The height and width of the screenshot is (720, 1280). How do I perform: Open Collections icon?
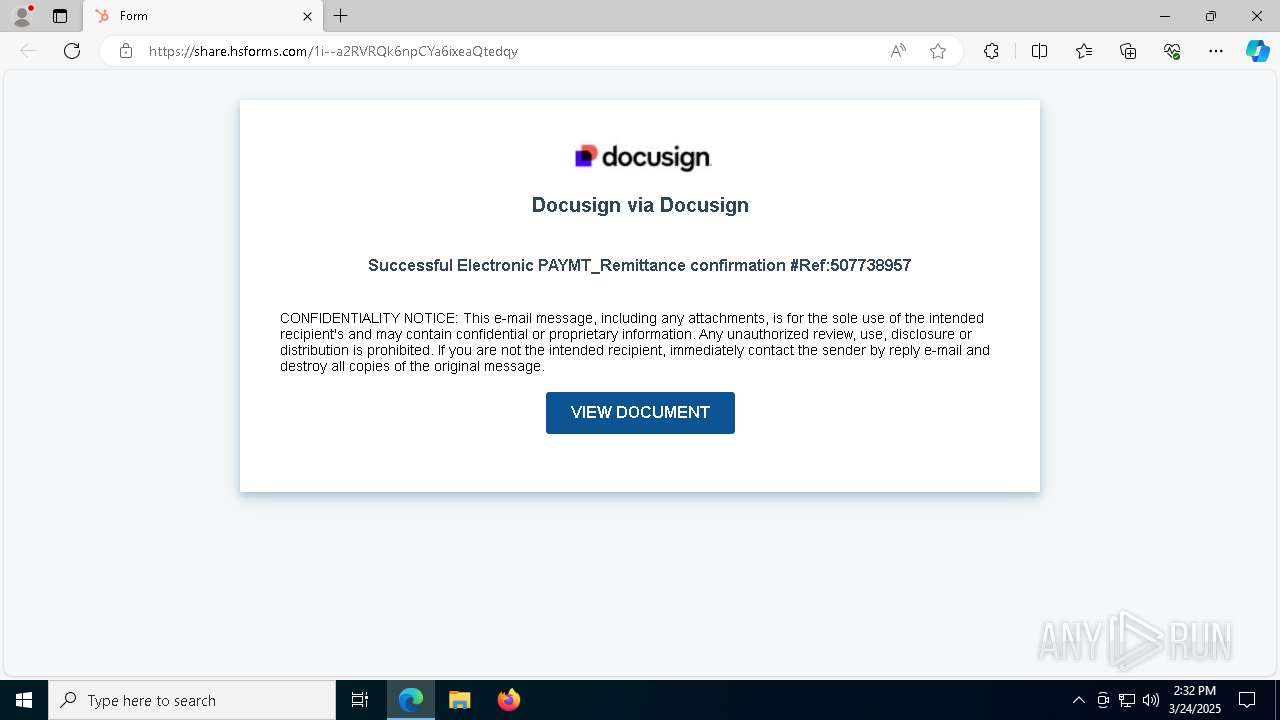point(1128,51)
